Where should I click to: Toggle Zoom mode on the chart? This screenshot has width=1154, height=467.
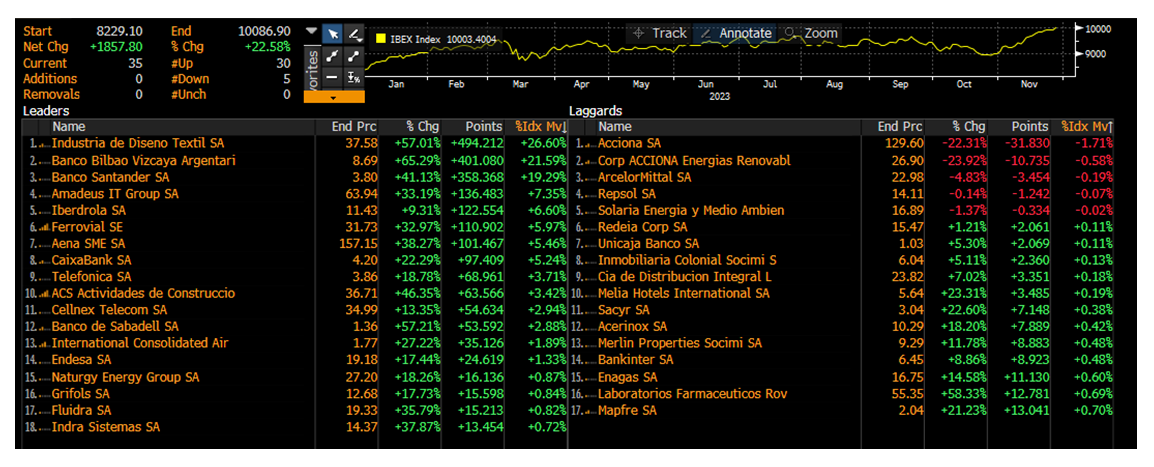820,33
